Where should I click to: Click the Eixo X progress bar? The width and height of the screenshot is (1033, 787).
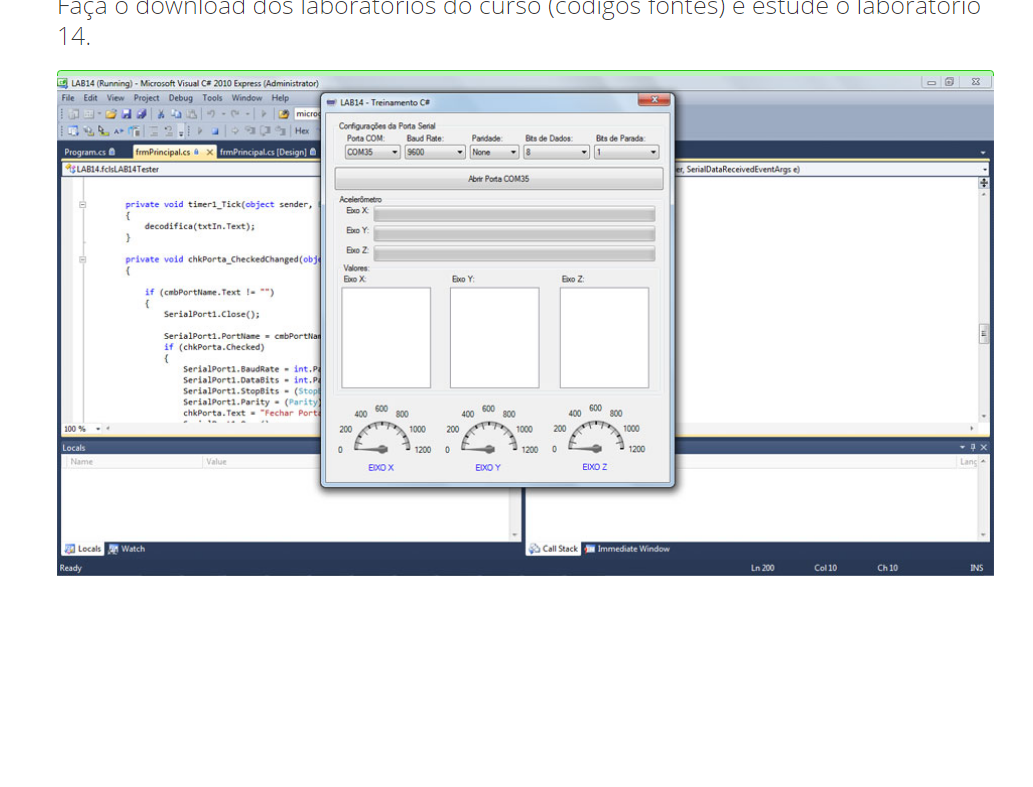(514, 214)
